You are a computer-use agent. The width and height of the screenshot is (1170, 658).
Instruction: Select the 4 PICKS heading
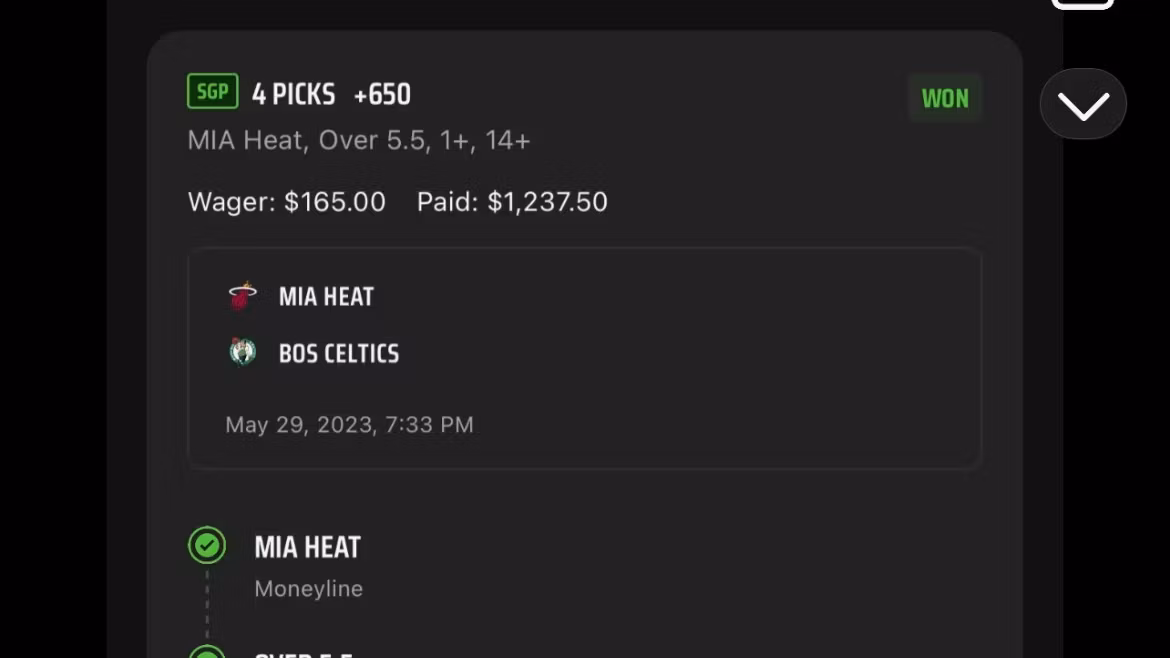293,94
